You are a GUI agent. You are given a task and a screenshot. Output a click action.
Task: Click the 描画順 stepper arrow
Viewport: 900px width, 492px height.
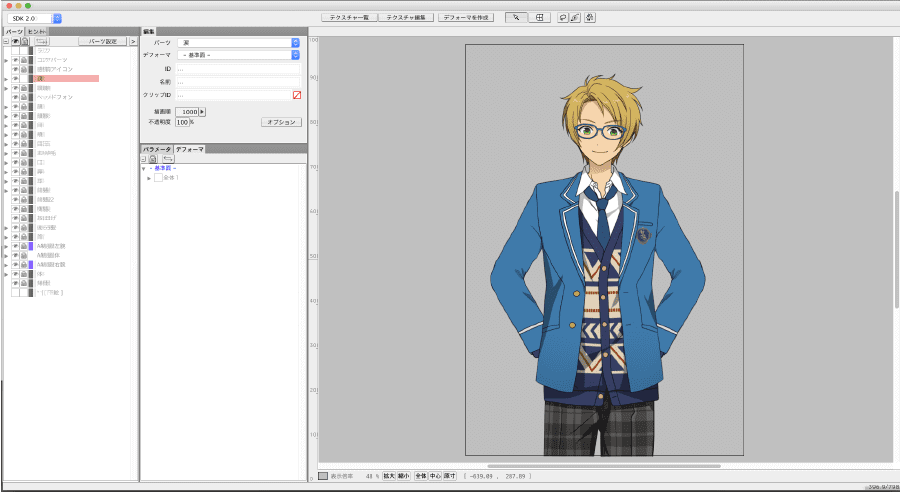202,112
